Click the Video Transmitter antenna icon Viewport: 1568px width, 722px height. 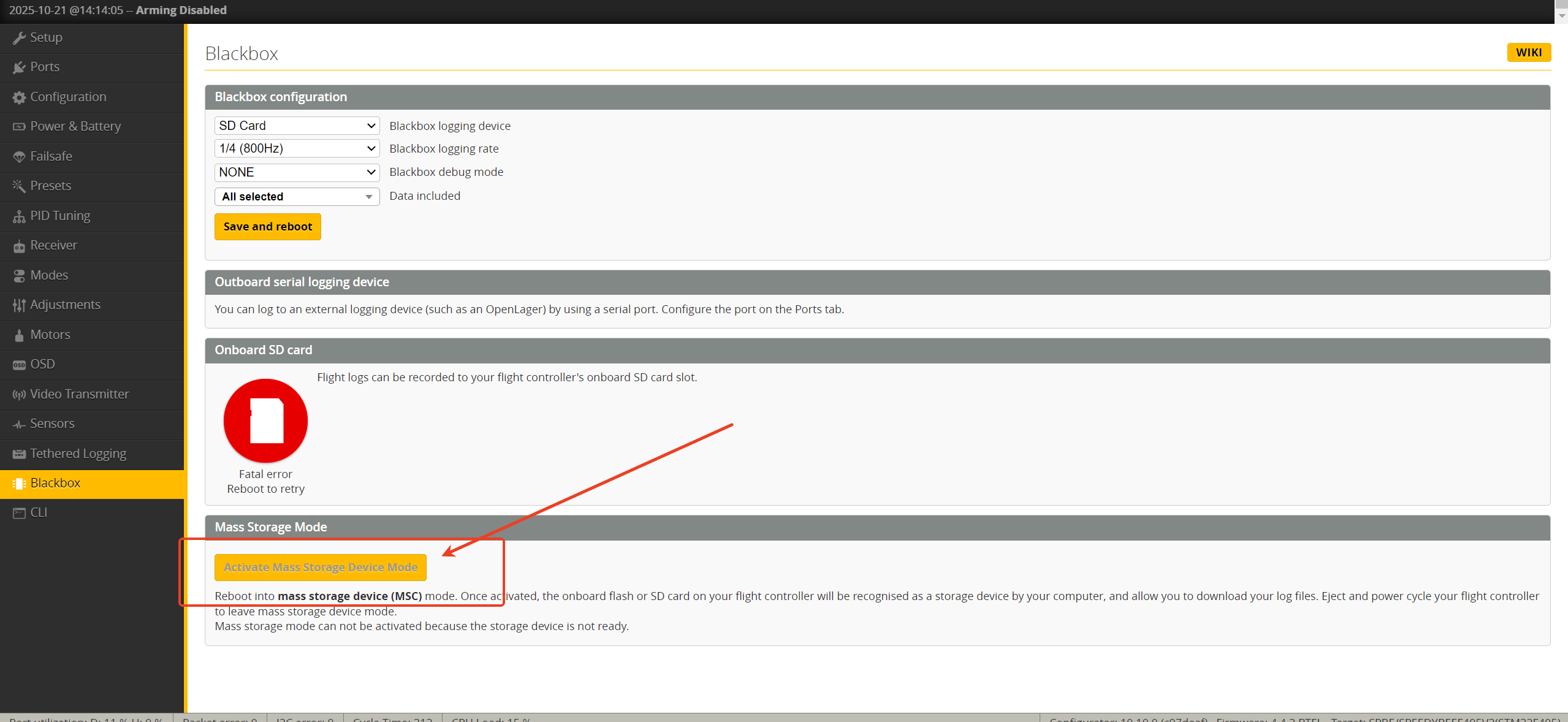pos(19,395)
